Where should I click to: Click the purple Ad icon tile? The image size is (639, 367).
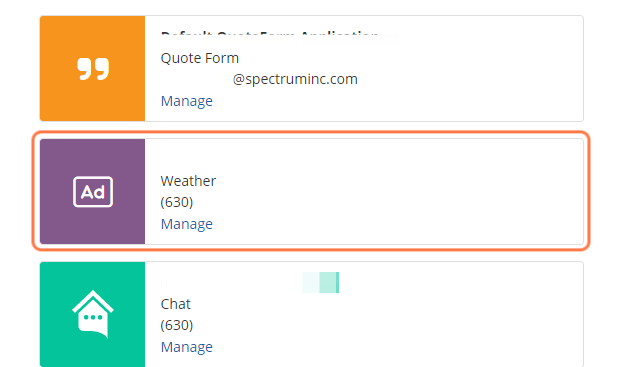[x=93, y=191]
